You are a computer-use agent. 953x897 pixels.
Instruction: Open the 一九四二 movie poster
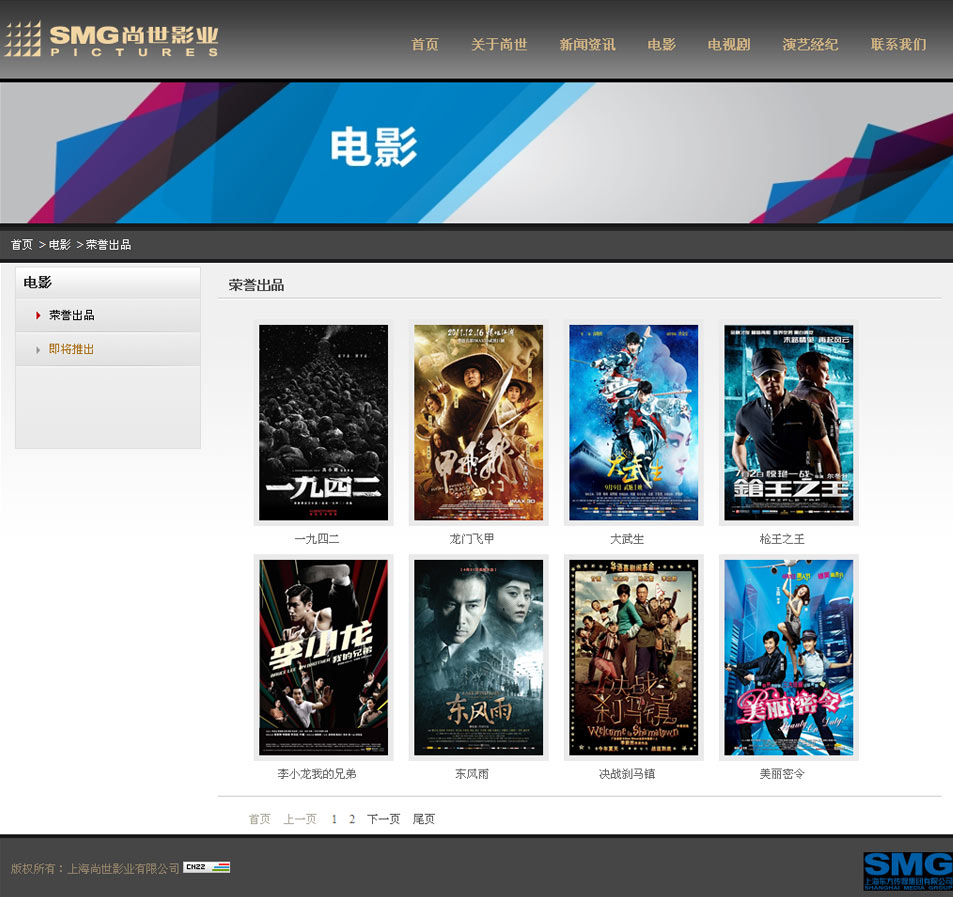(x=323, y=422)
